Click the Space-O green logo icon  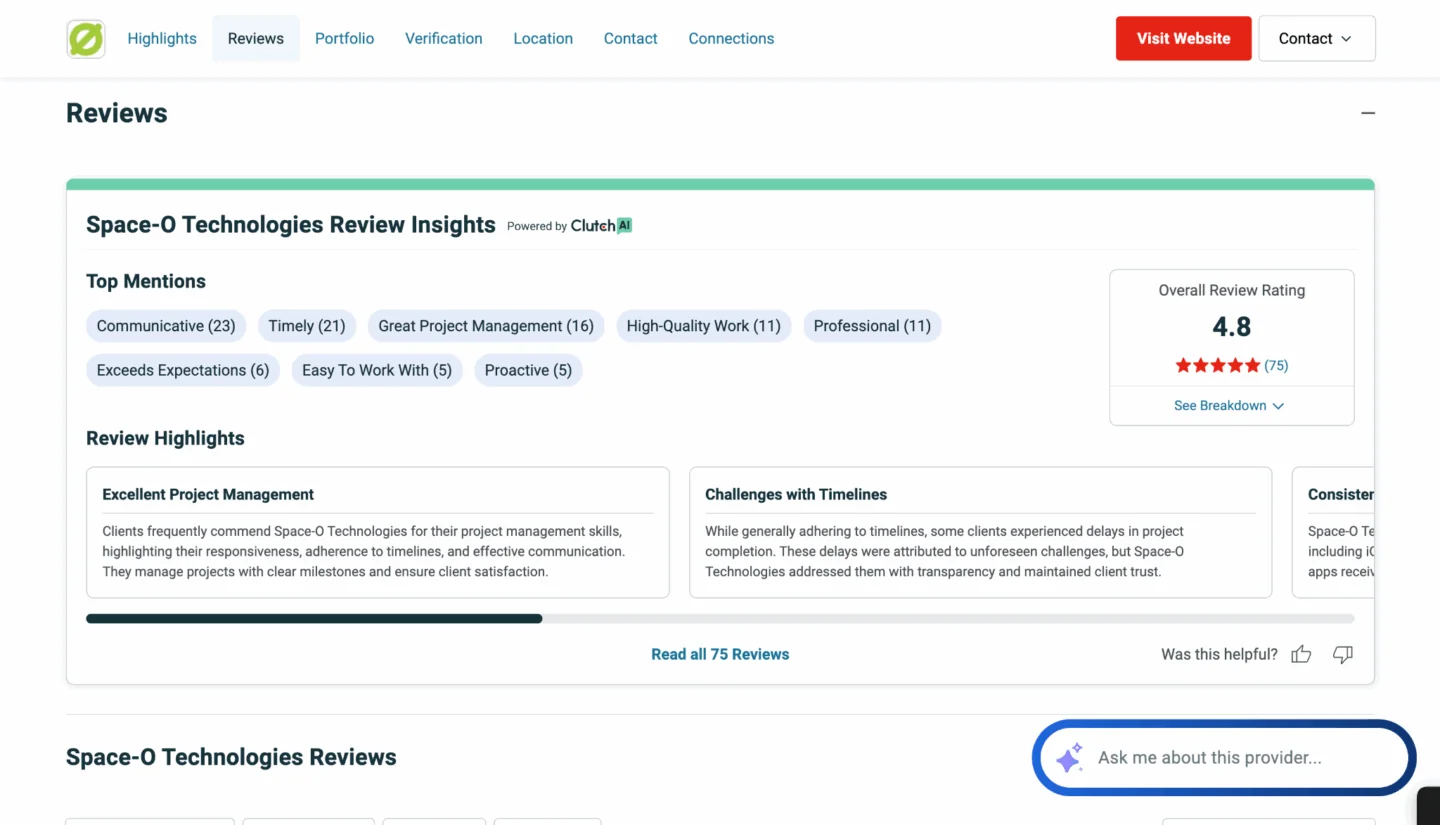point(86,38)
